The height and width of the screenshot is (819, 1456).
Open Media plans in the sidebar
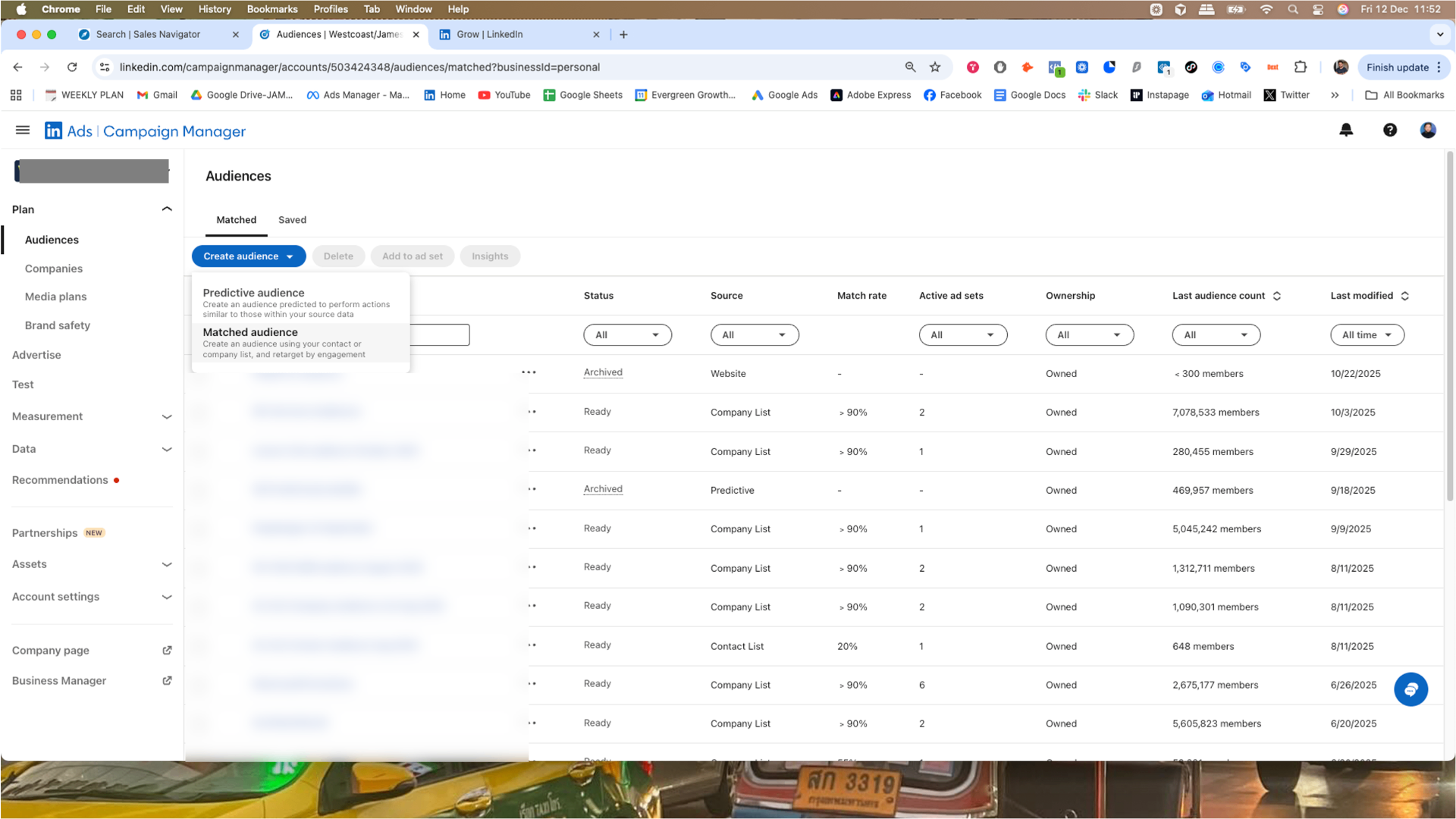[x=55, y=297]
